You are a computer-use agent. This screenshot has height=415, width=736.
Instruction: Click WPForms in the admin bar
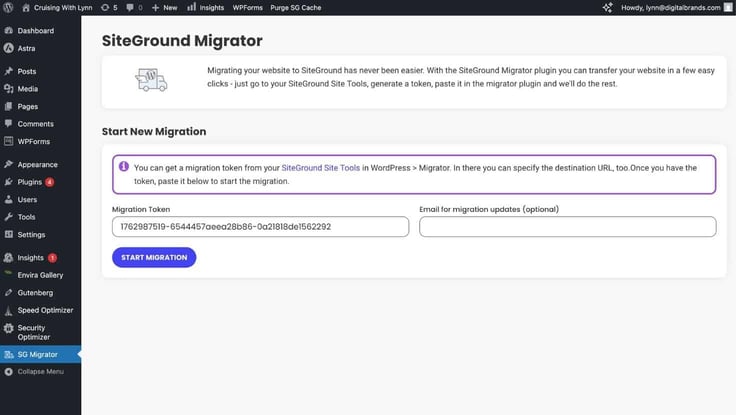coord(247,8)
